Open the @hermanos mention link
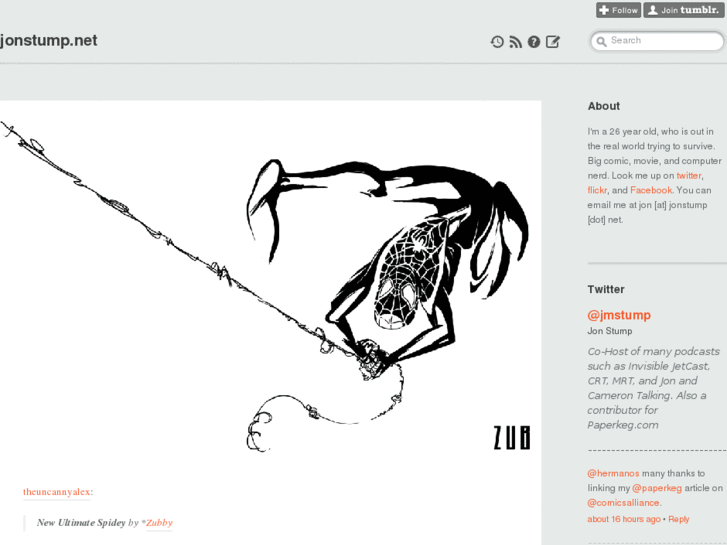Screen dimensions: 727x545 pyautogui.click(x=613, y=473)
